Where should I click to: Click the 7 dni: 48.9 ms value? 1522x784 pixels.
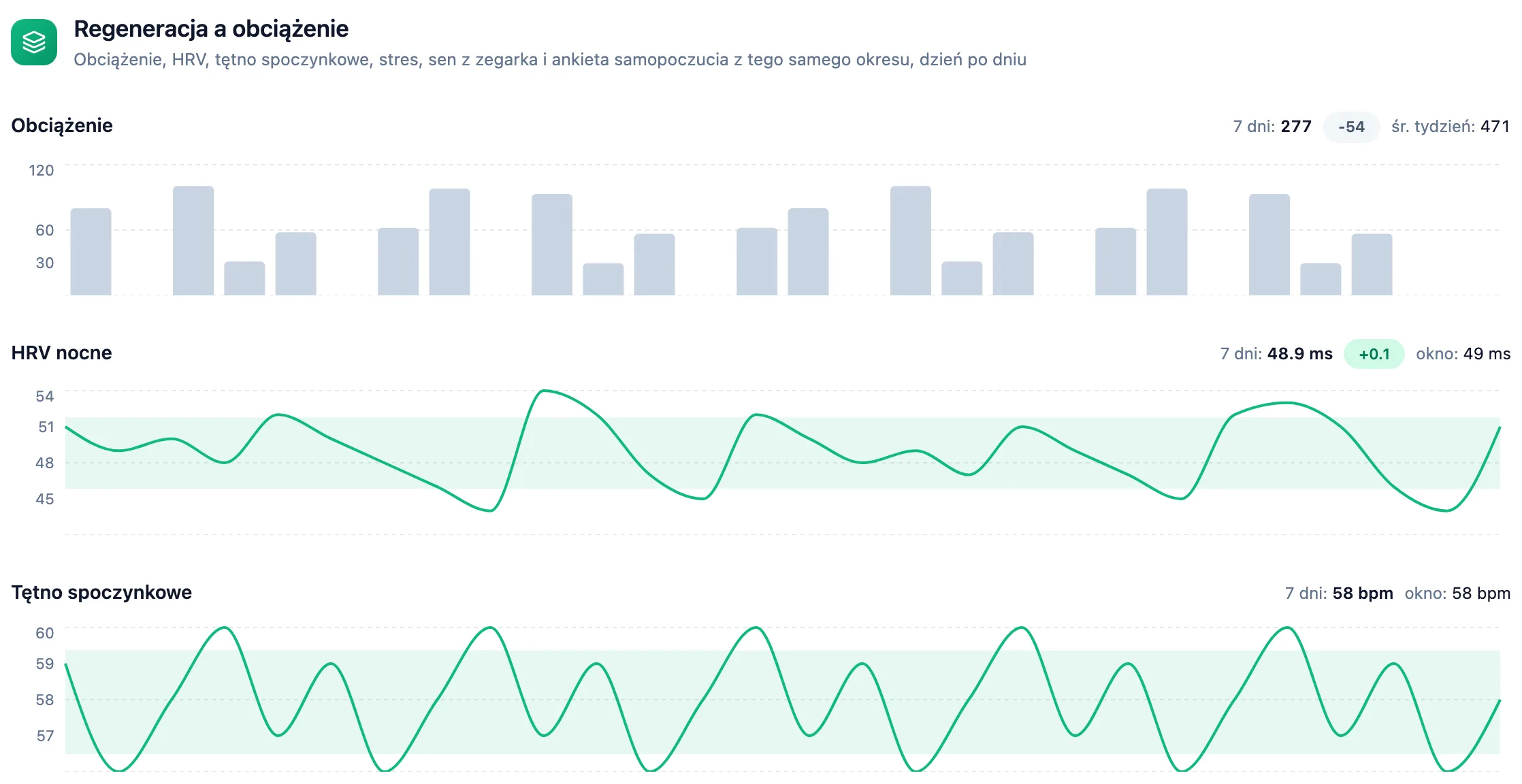(x=1276, y=355)
